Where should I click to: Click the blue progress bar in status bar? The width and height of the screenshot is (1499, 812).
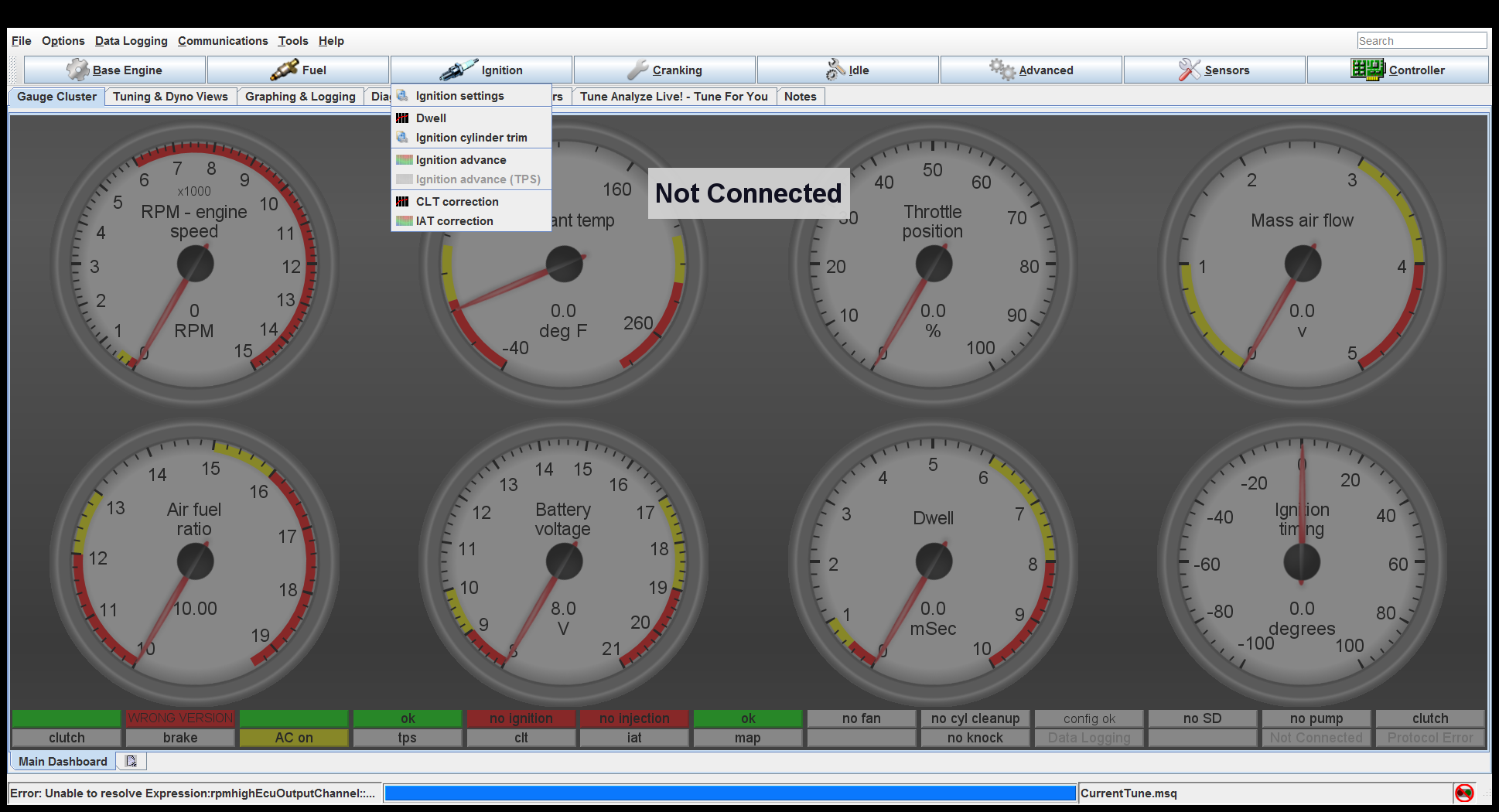pos(730,793)
